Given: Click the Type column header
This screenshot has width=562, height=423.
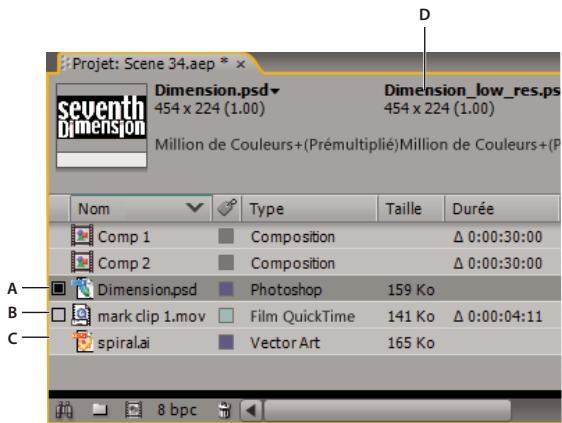Looking at the screenshot, I should point(309,208).
